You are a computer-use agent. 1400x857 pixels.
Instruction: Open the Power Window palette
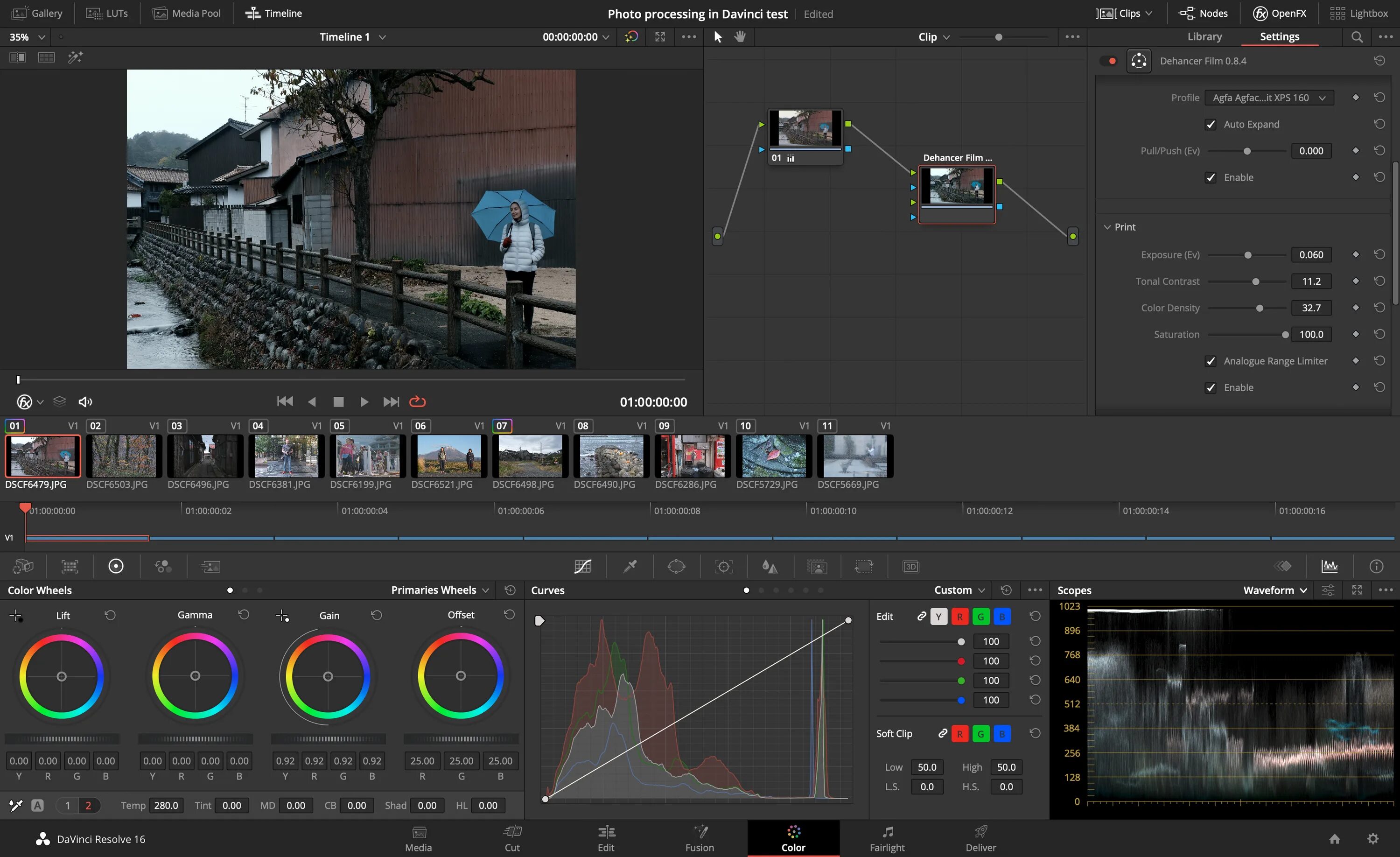click(x=676, y=567)
